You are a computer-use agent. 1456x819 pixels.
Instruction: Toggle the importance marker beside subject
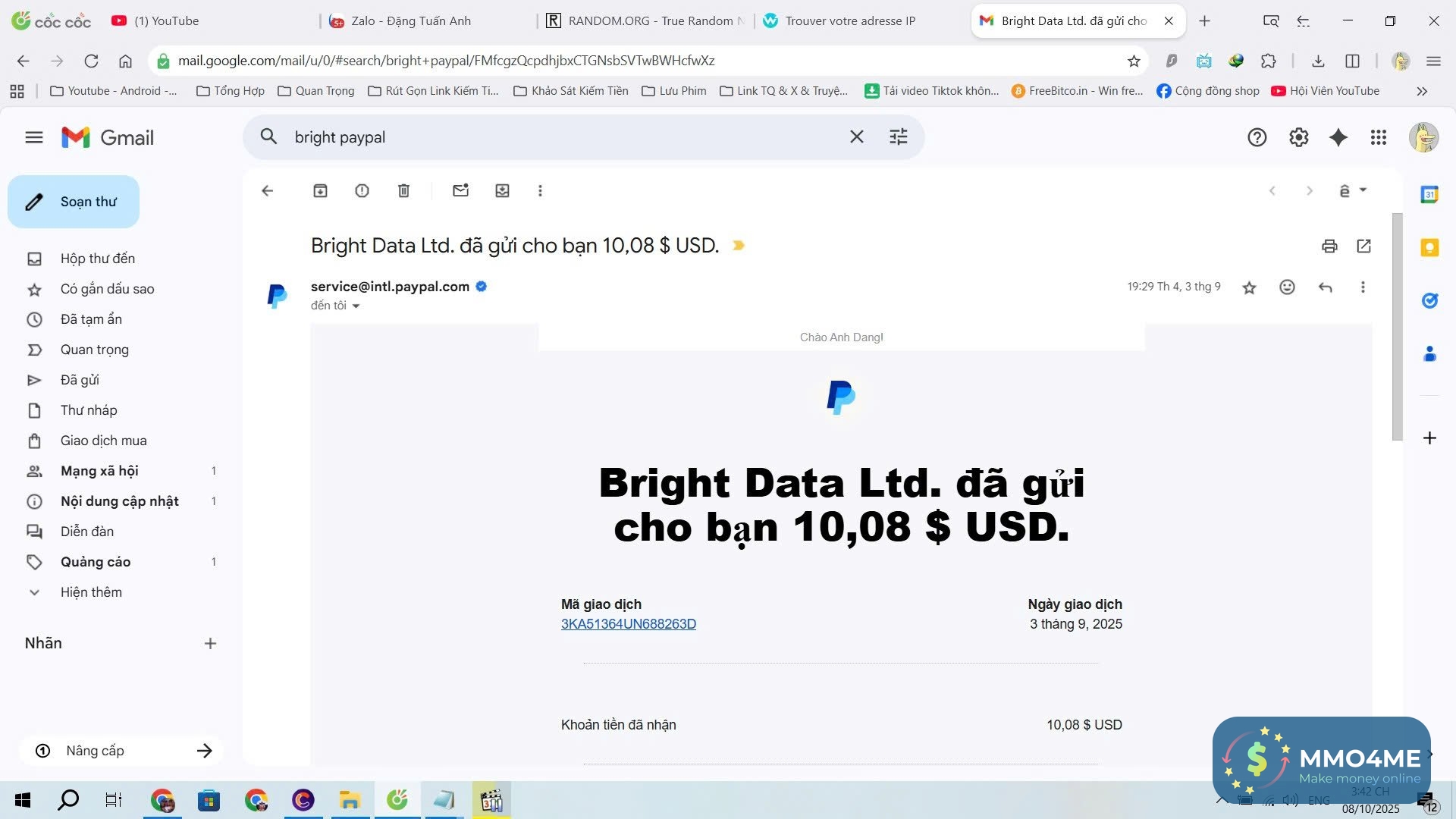pos(738,246)
